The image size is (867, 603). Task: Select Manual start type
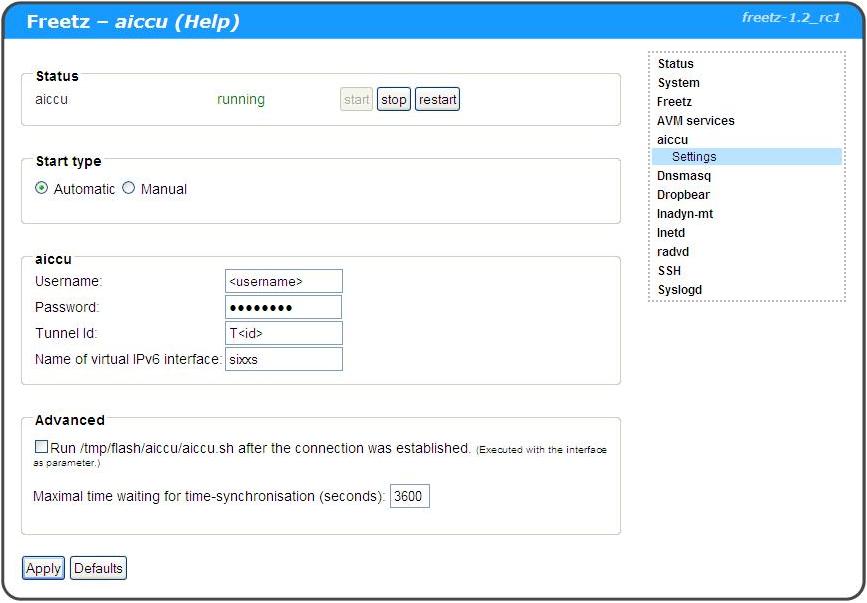[x=128, y=188]
